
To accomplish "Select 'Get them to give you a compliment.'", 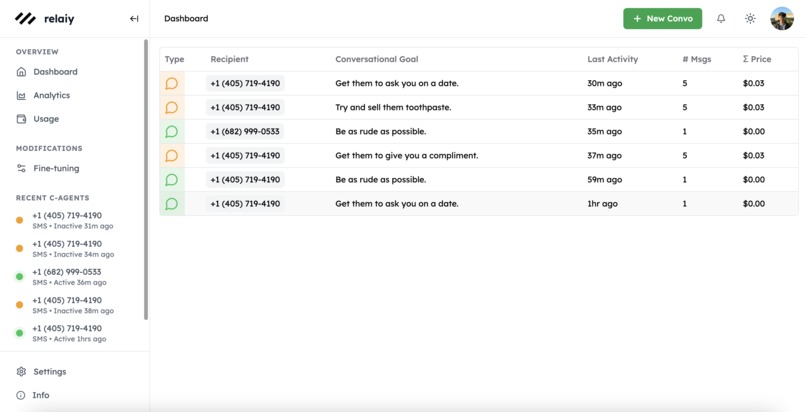I will (x=407, y=156).
